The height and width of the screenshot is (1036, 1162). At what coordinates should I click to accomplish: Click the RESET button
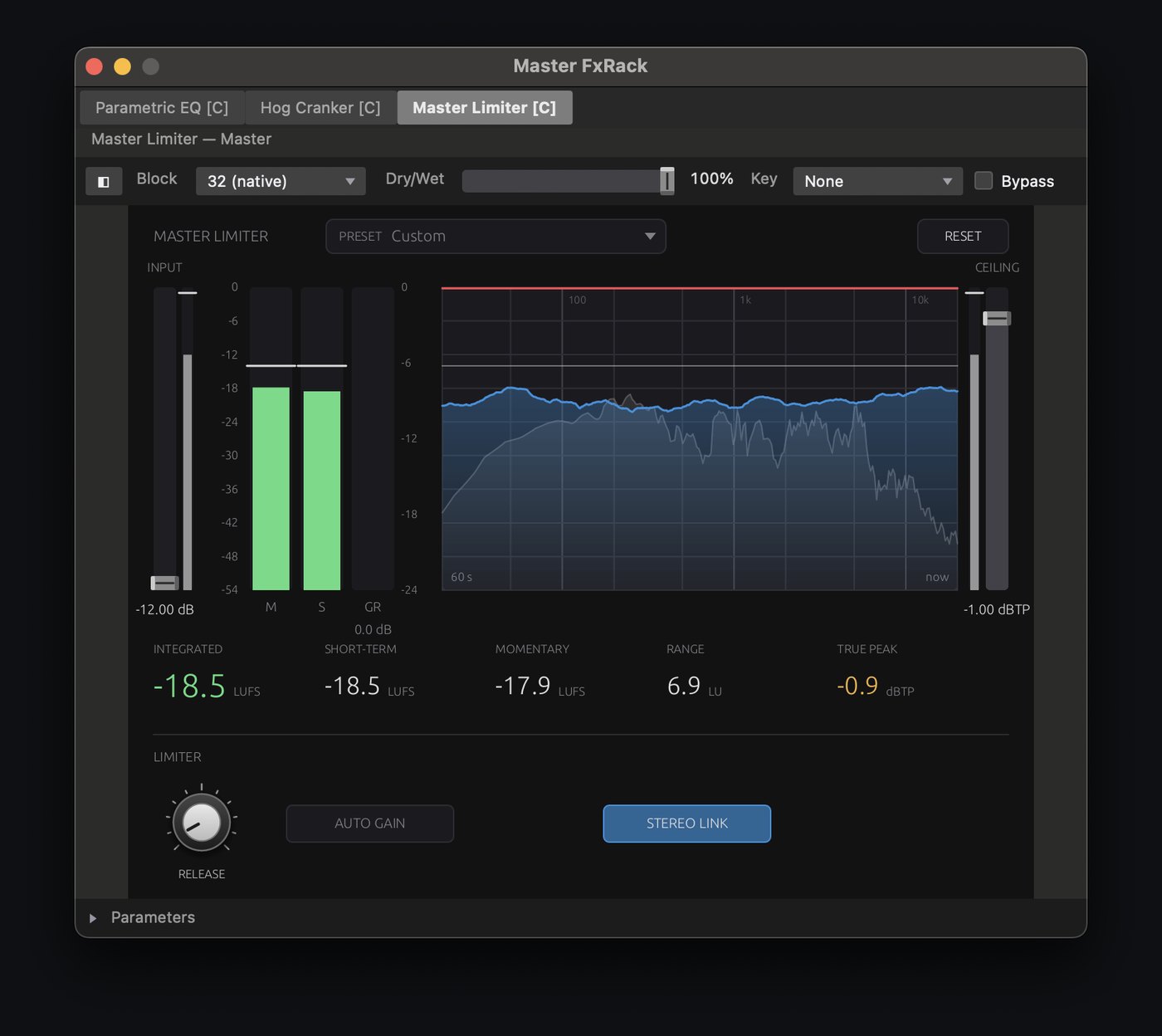pyautogui.click(x=963, y=237)
